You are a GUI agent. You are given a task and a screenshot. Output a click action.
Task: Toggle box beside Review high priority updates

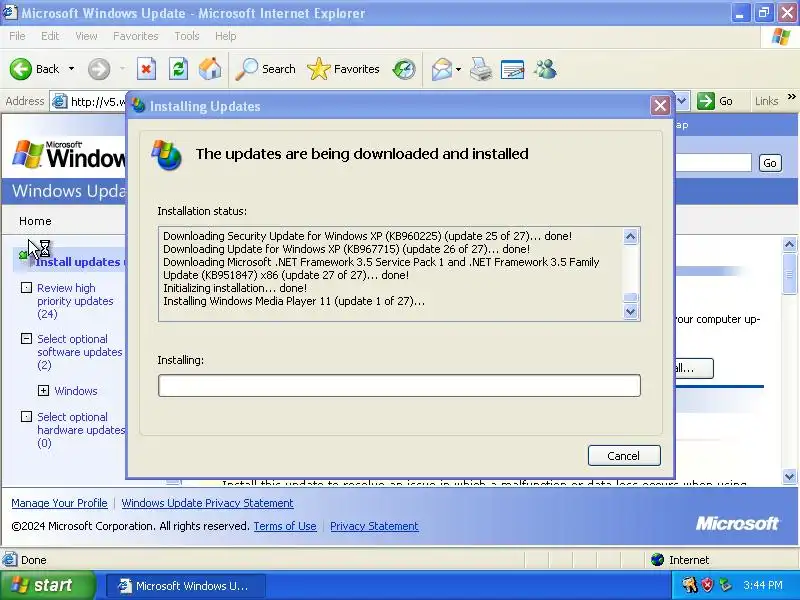[x=26, y=288]
